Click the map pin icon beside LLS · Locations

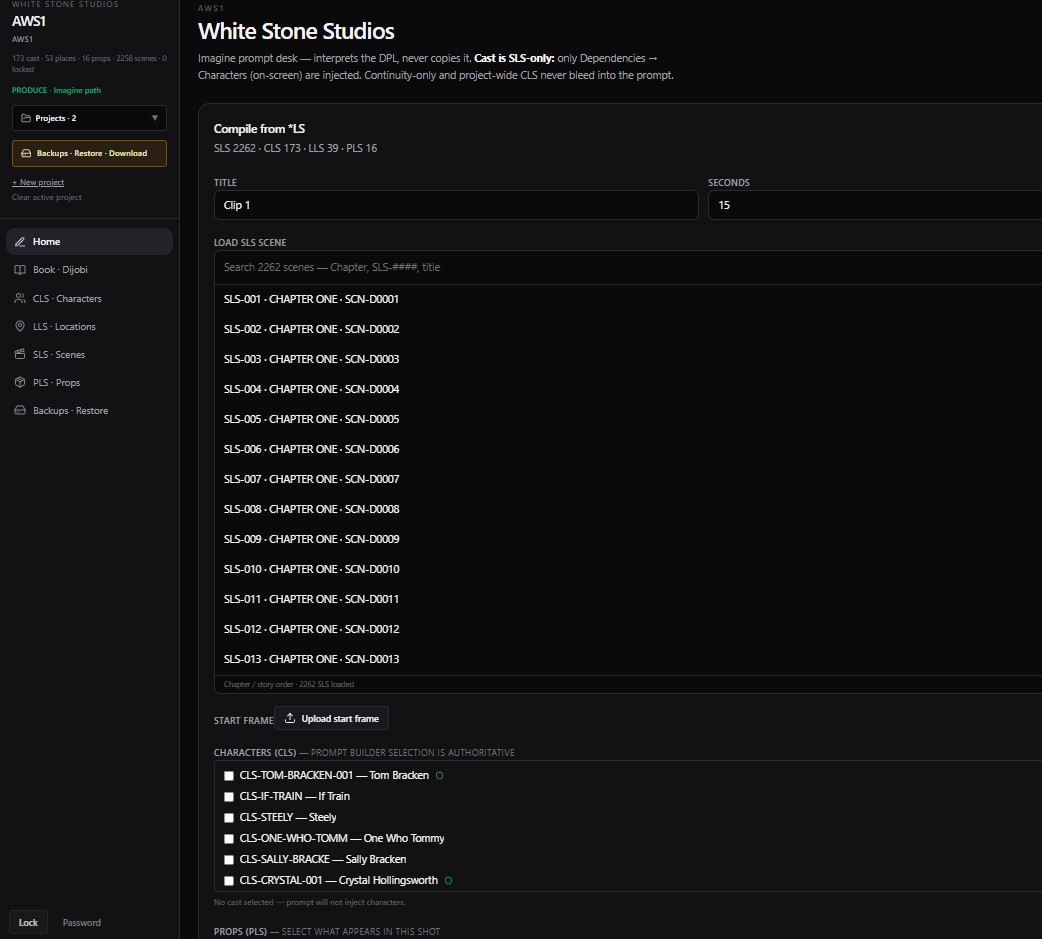coord(20,326)
